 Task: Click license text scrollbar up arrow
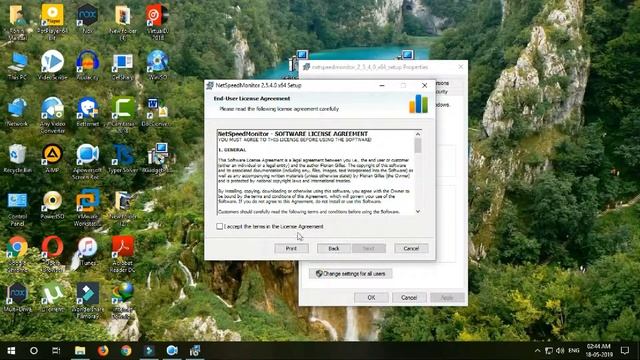pos(418,134)
